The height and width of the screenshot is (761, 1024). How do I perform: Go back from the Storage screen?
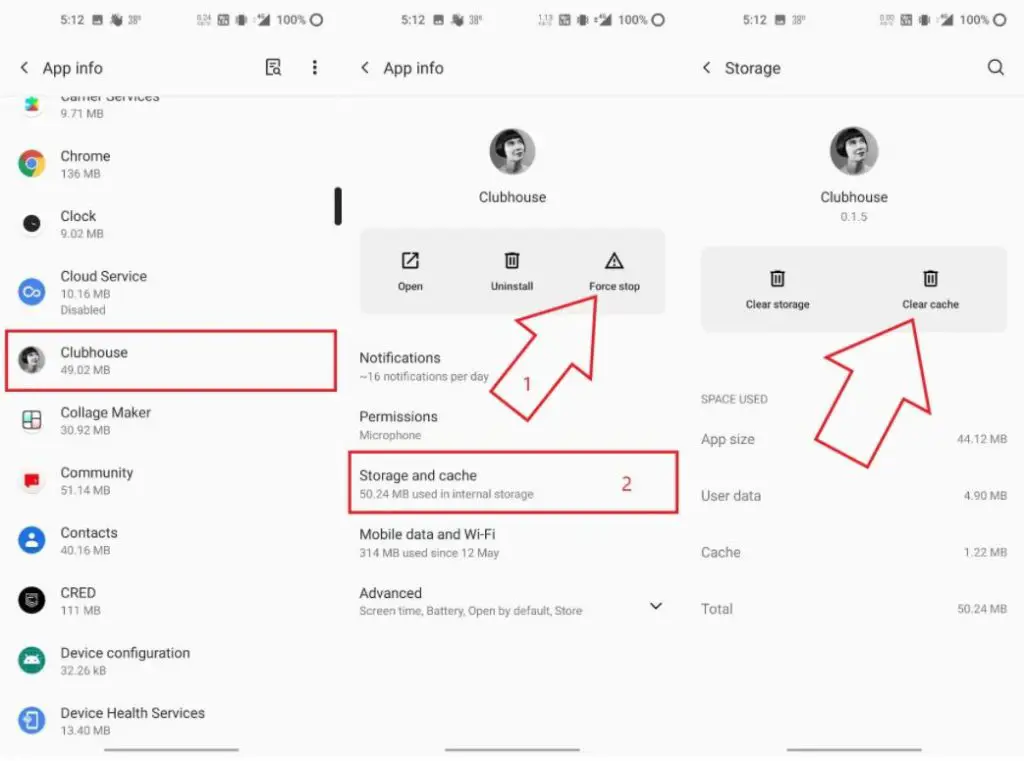(706, 67)
